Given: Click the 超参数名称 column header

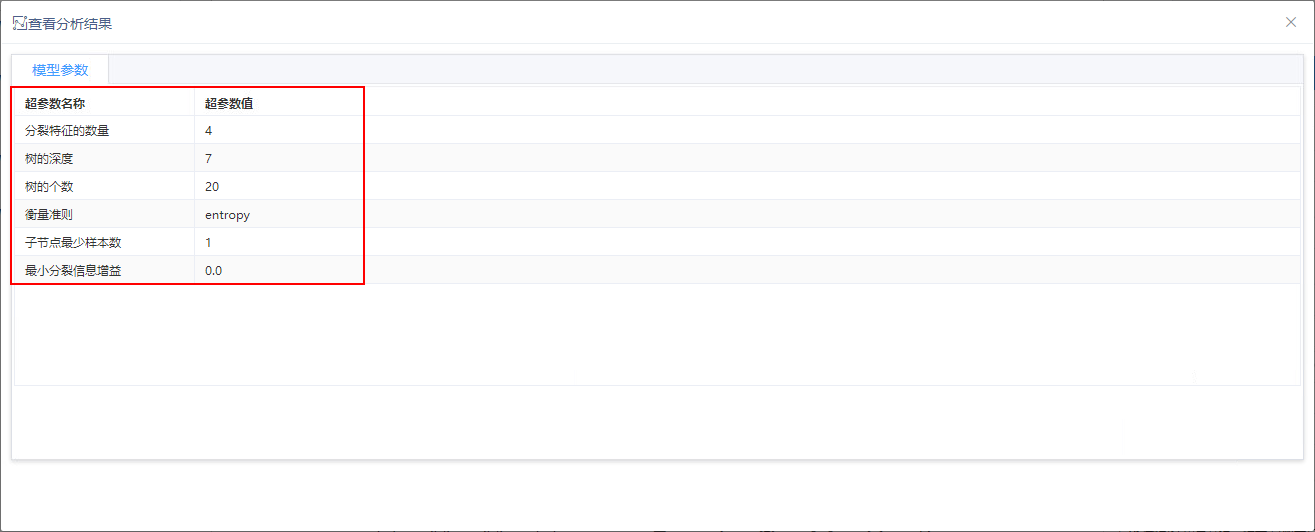Looking at the screenshot, I should 55,102.
